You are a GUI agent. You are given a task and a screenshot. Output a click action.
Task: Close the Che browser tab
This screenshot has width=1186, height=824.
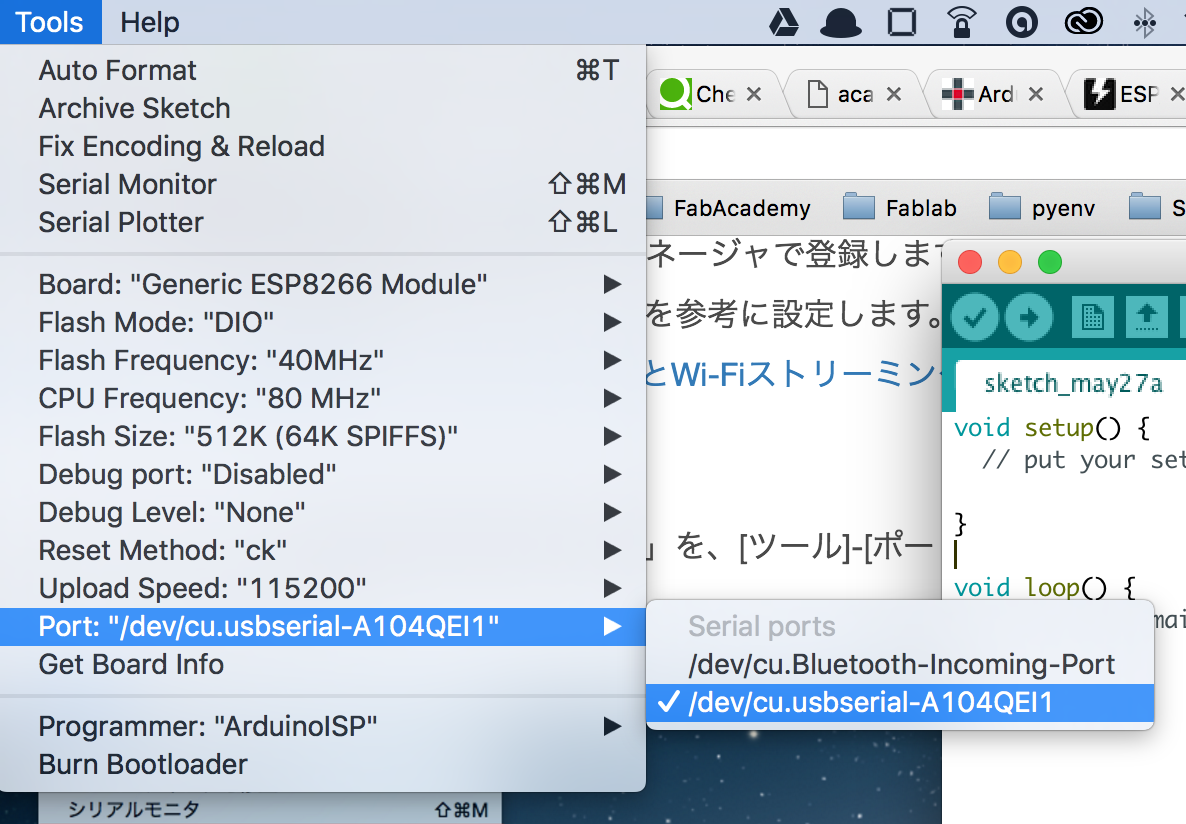[753, 94]
